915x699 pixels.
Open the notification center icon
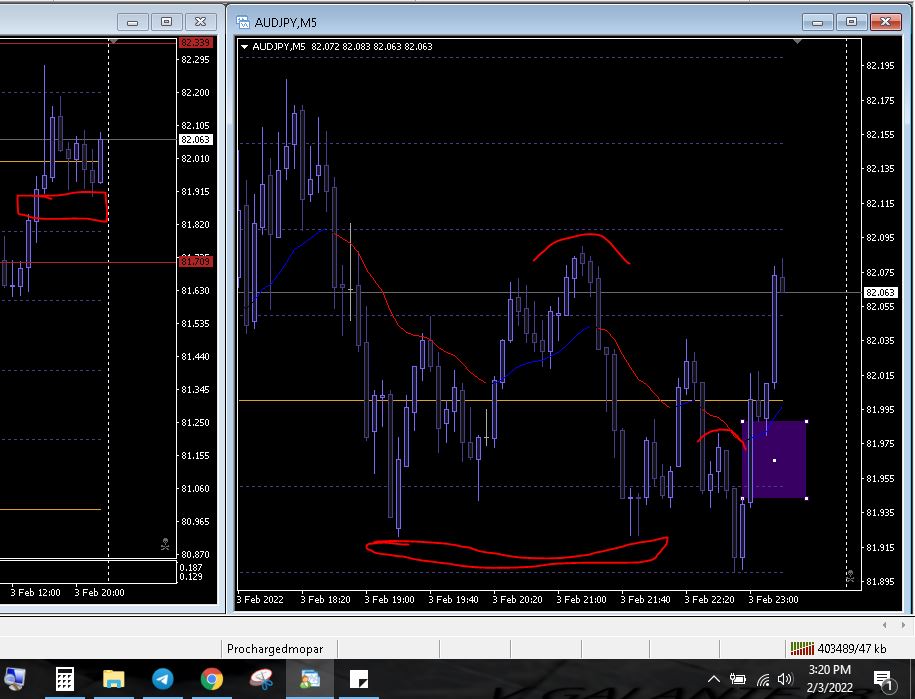pyautogui.click(x=885, y=680)
